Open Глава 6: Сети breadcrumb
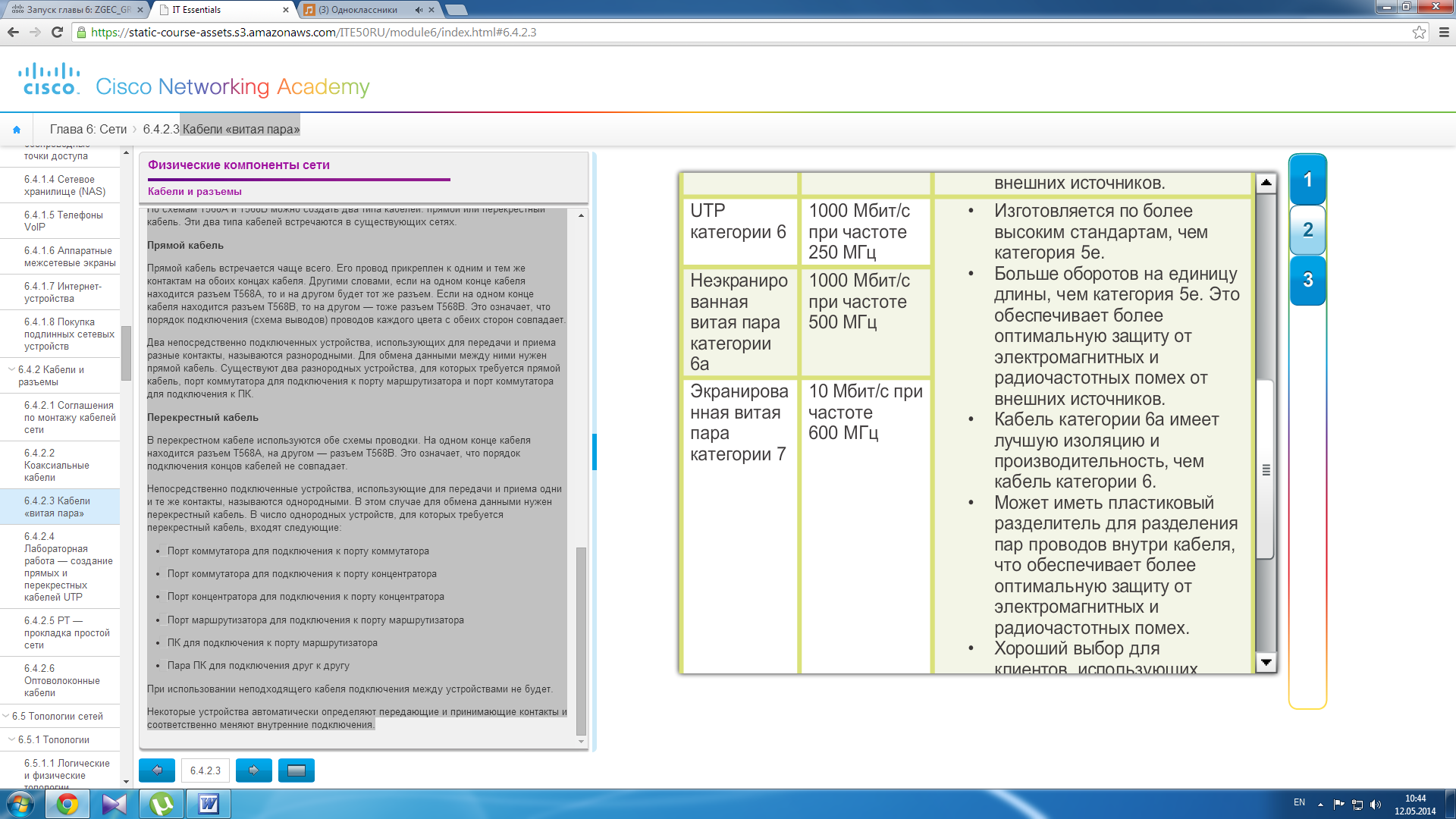The image size is (1456, 819). point(88,130)
